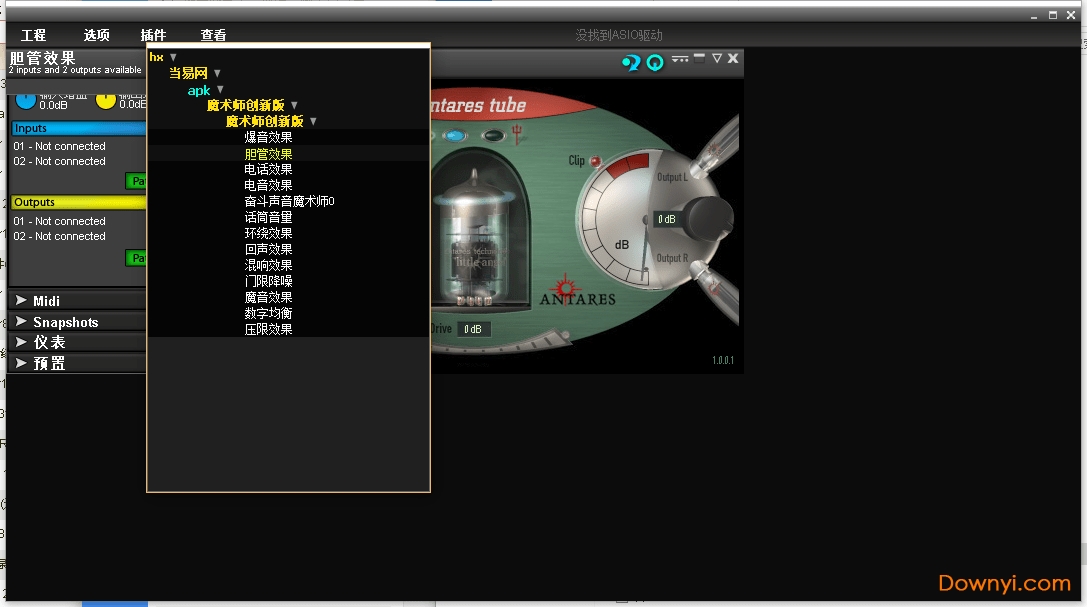Select 电话效果 from the plugin list

(x=268, y=170)
